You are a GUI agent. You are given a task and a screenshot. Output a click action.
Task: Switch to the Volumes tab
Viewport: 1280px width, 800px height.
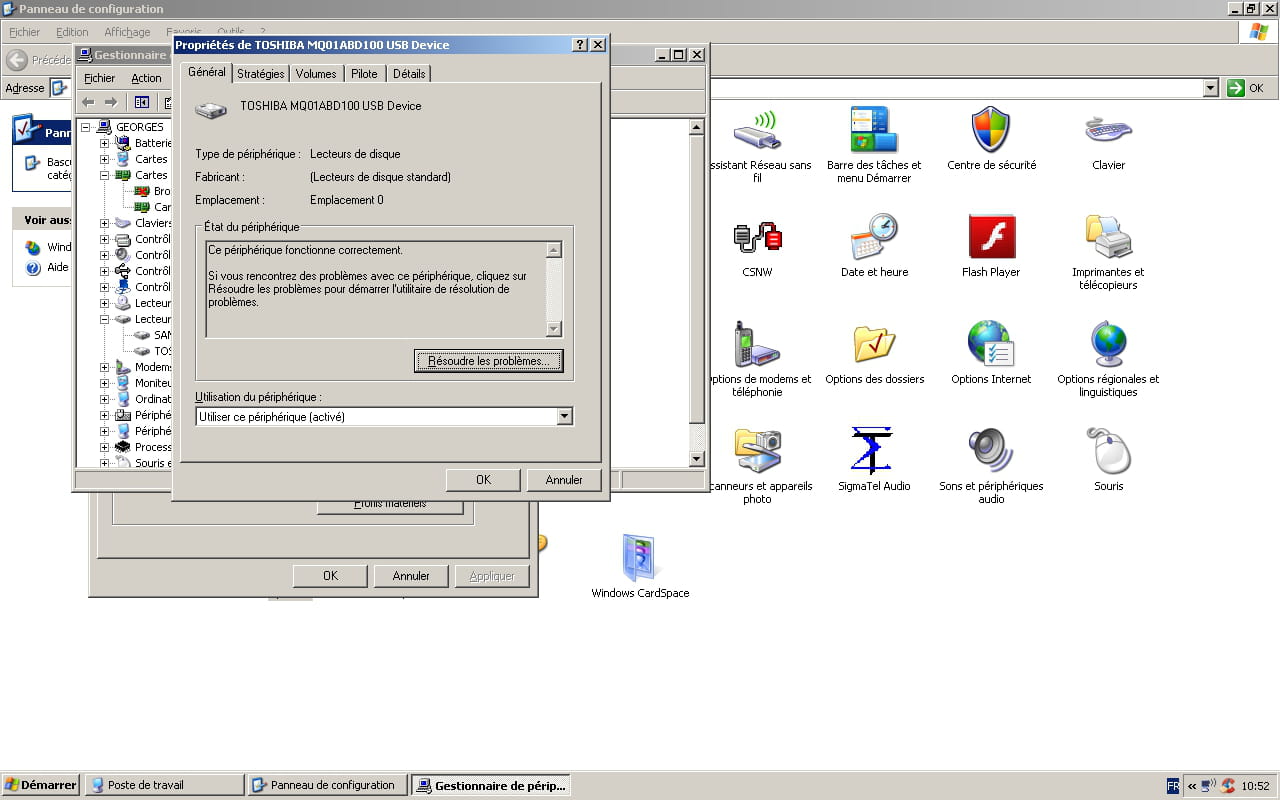(x=316, y=74)
